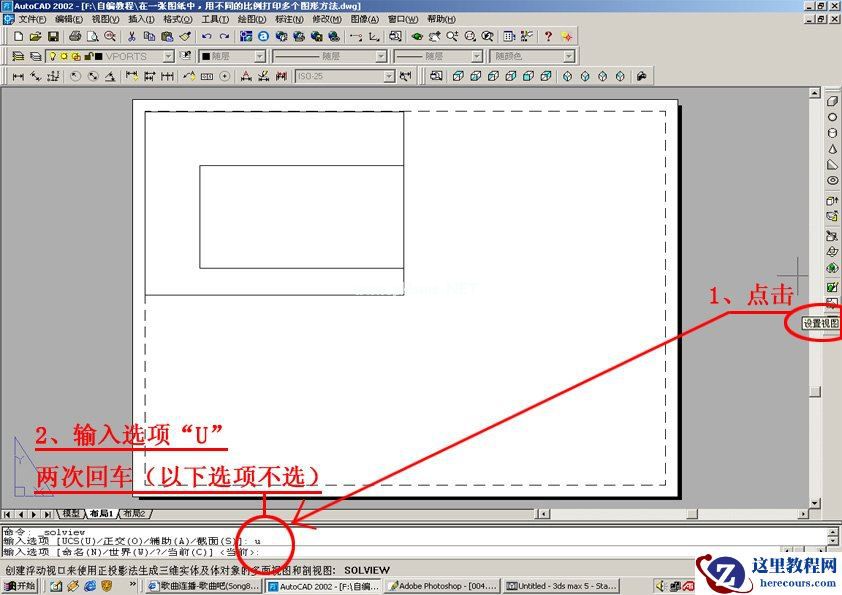Open the 修改(M) menu
Viewport: 842px width, 595px height.
coord(327,19)
